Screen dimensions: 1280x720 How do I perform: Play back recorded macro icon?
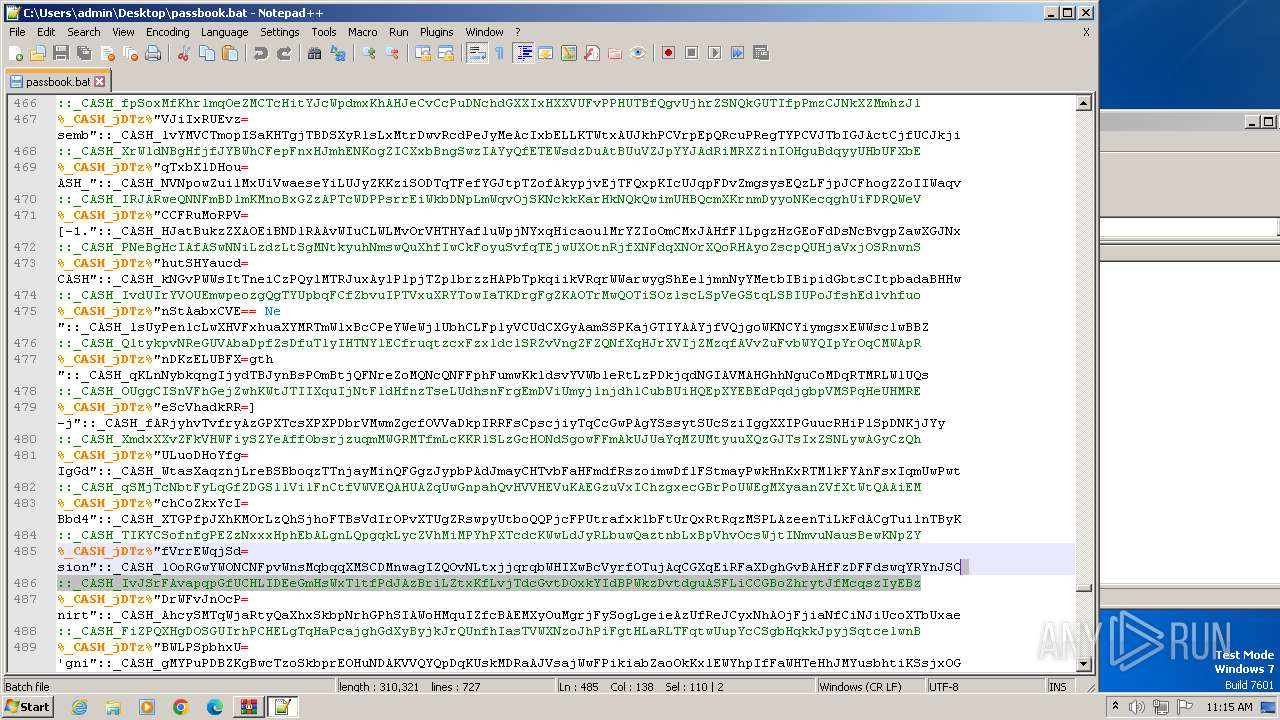714,53
